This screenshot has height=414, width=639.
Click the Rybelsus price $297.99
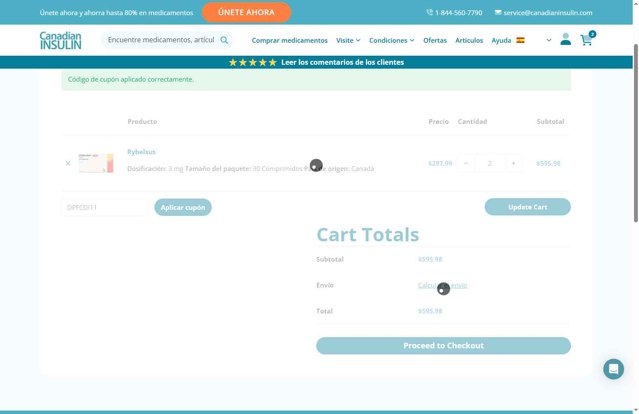440,163
